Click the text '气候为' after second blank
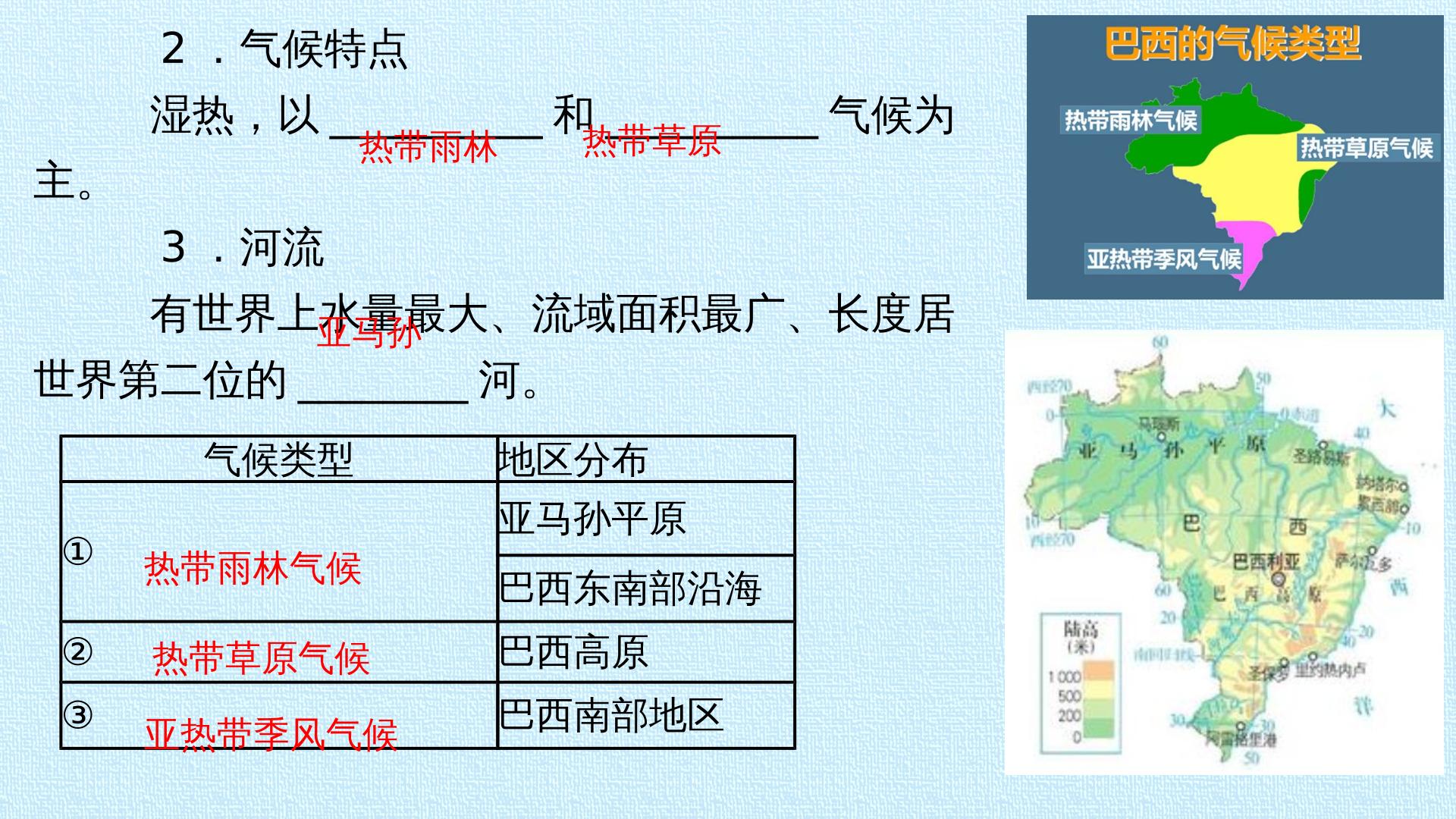The width and height of the screenshot is (1456, 819). pos(891,116)
